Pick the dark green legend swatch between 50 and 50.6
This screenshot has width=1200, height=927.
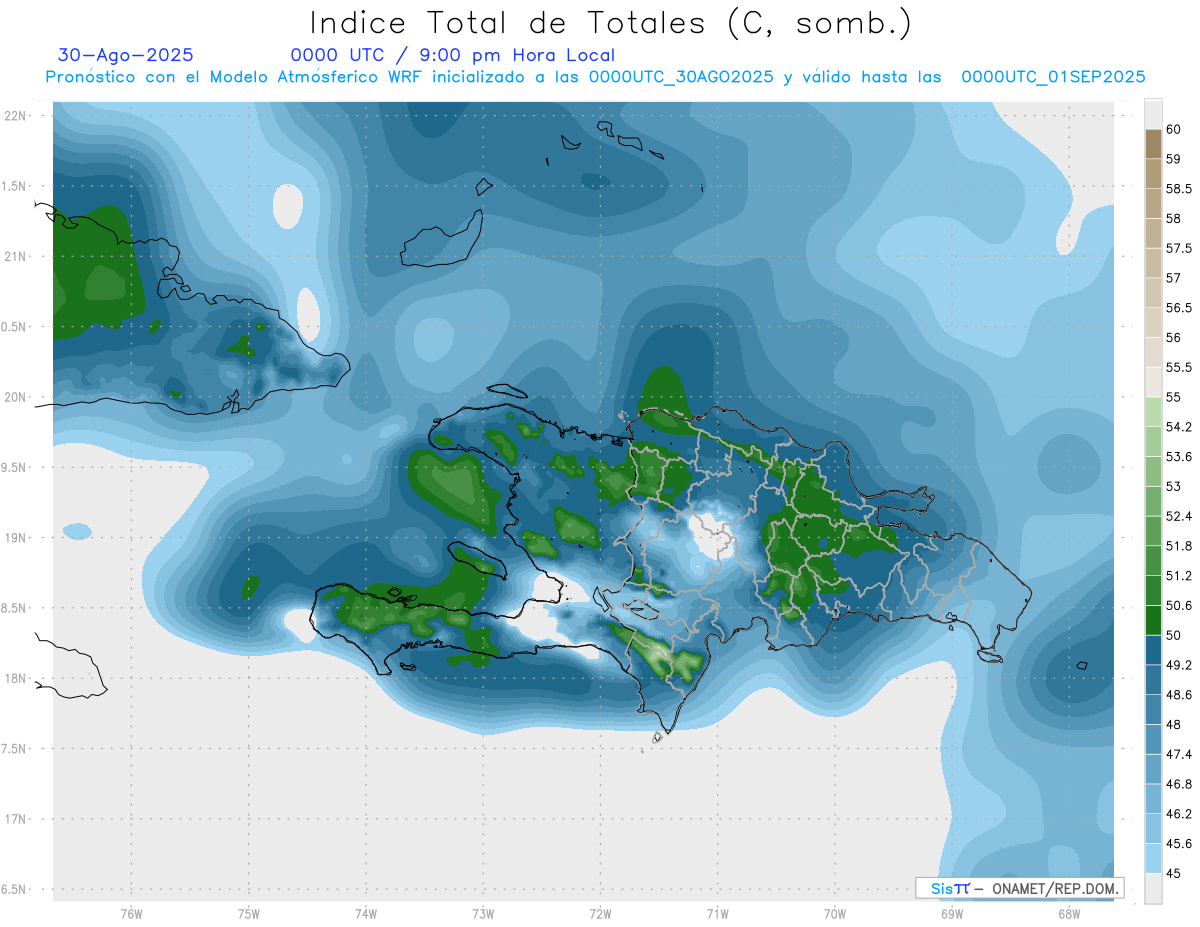click(x=1152, y=619)
